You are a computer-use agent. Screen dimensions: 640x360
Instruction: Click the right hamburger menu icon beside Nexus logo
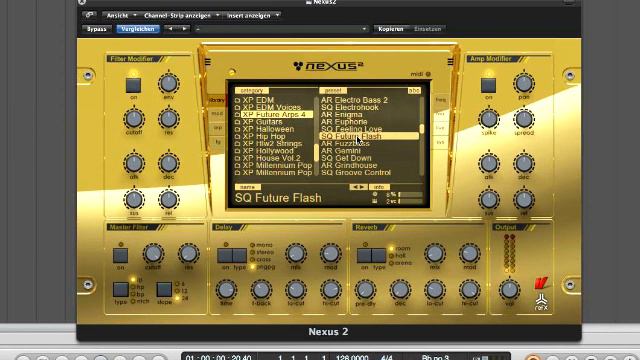coord(450,62)
